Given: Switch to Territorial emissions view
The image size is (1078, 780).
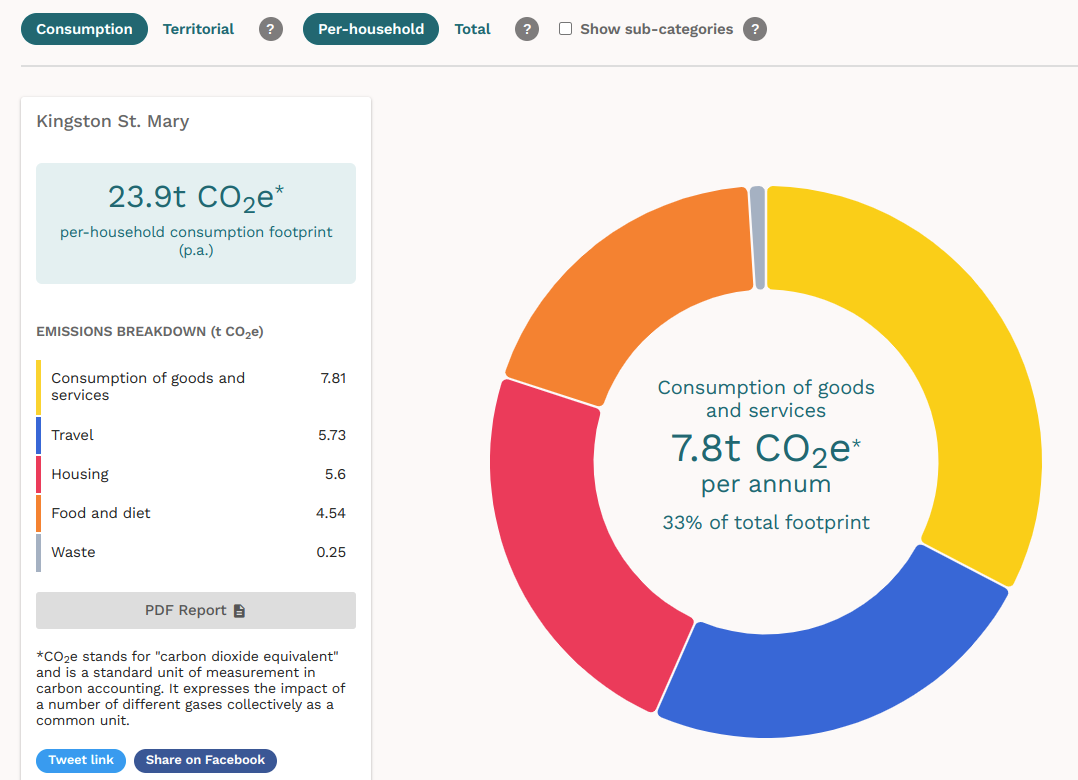Looking at the screenshot, I should (x=198, y=29).
